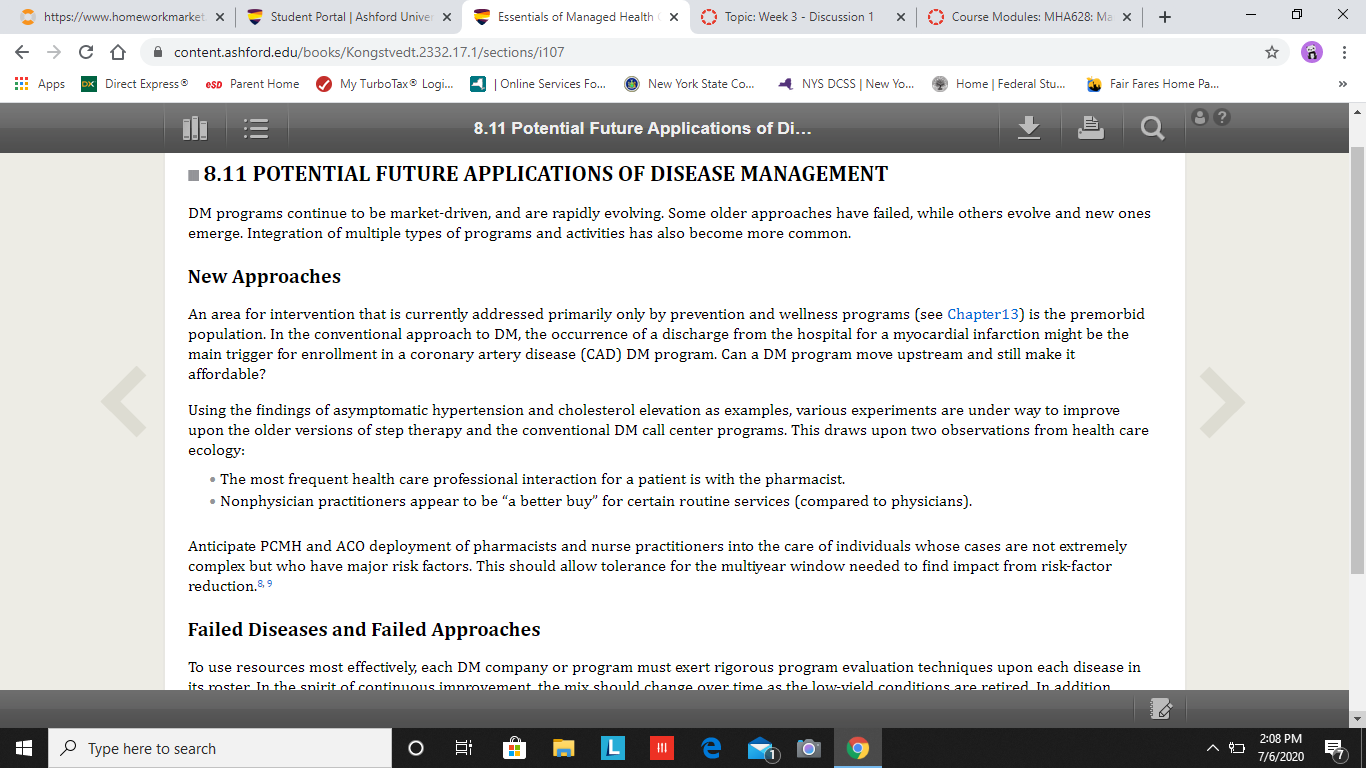Open File Explorer on taskbar
Image resolution: width=1366 pixels, height=768 pixels.
tap(564, 748)
